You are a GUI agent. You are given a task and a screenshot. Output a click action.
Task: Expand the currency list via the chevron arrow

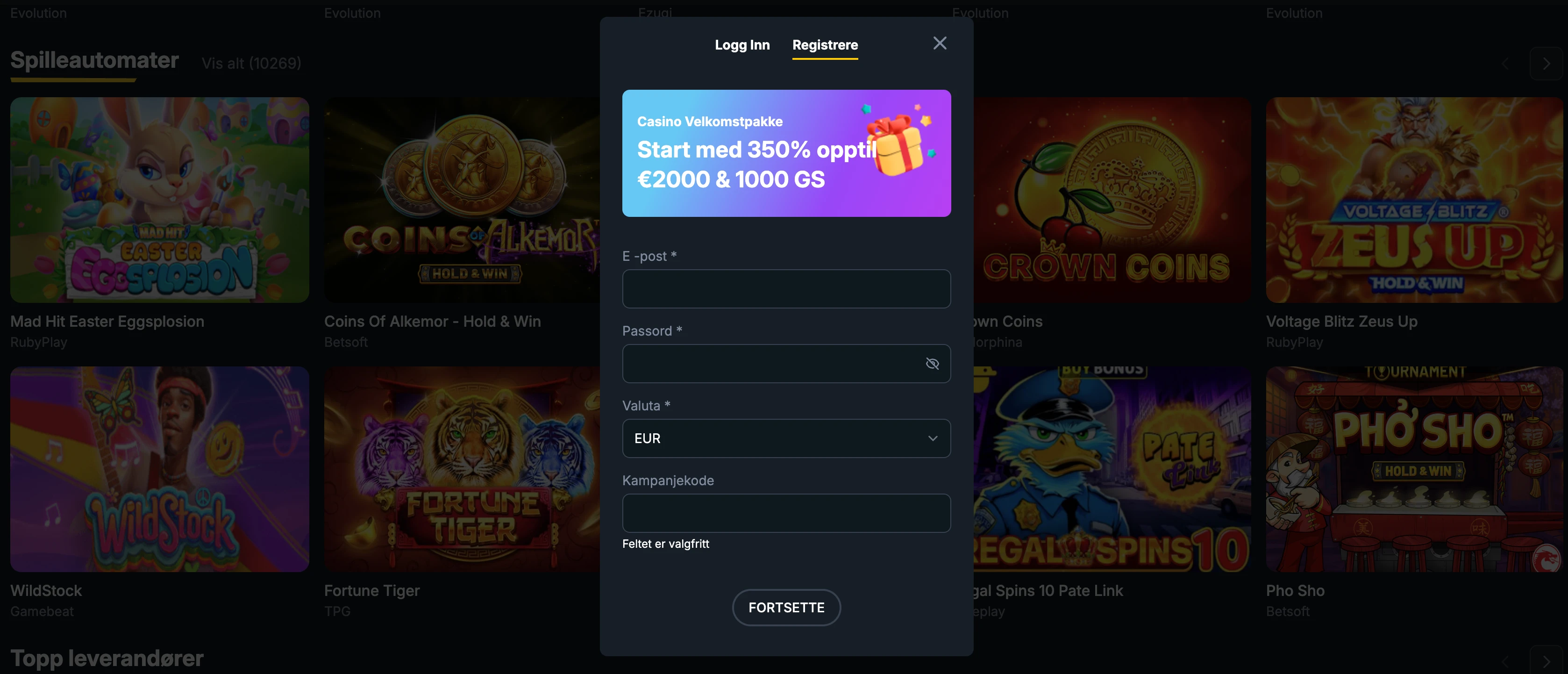(933, 438)
